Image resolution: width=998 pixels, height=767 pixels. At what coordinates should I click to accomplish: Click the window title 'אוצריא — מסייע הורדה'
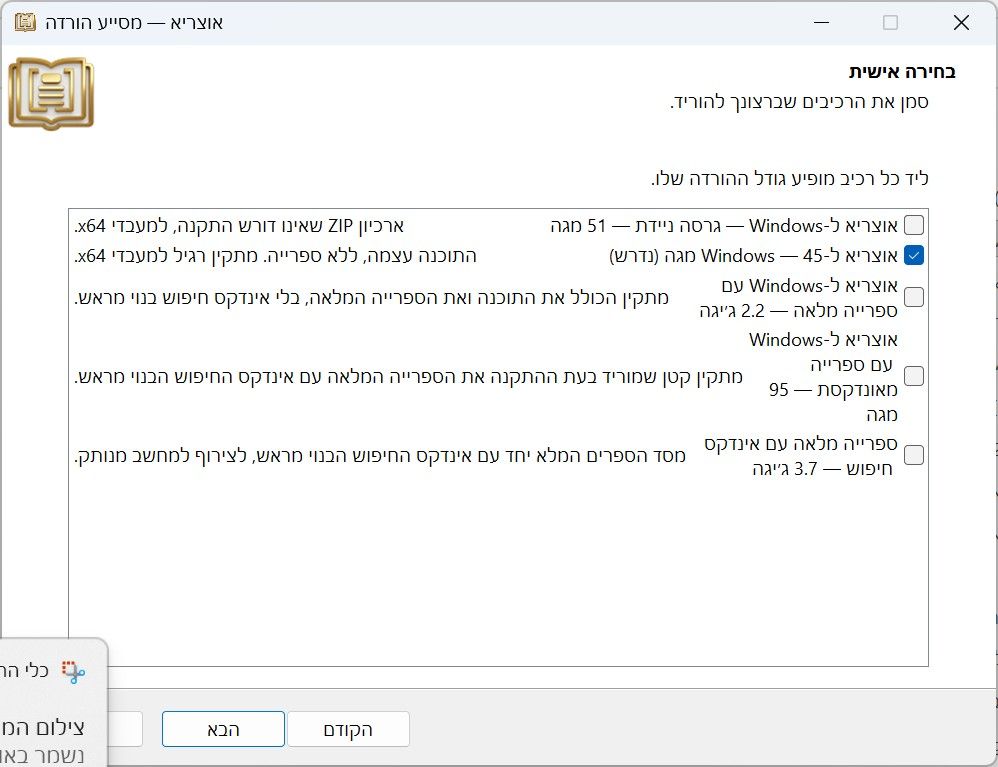134,23
